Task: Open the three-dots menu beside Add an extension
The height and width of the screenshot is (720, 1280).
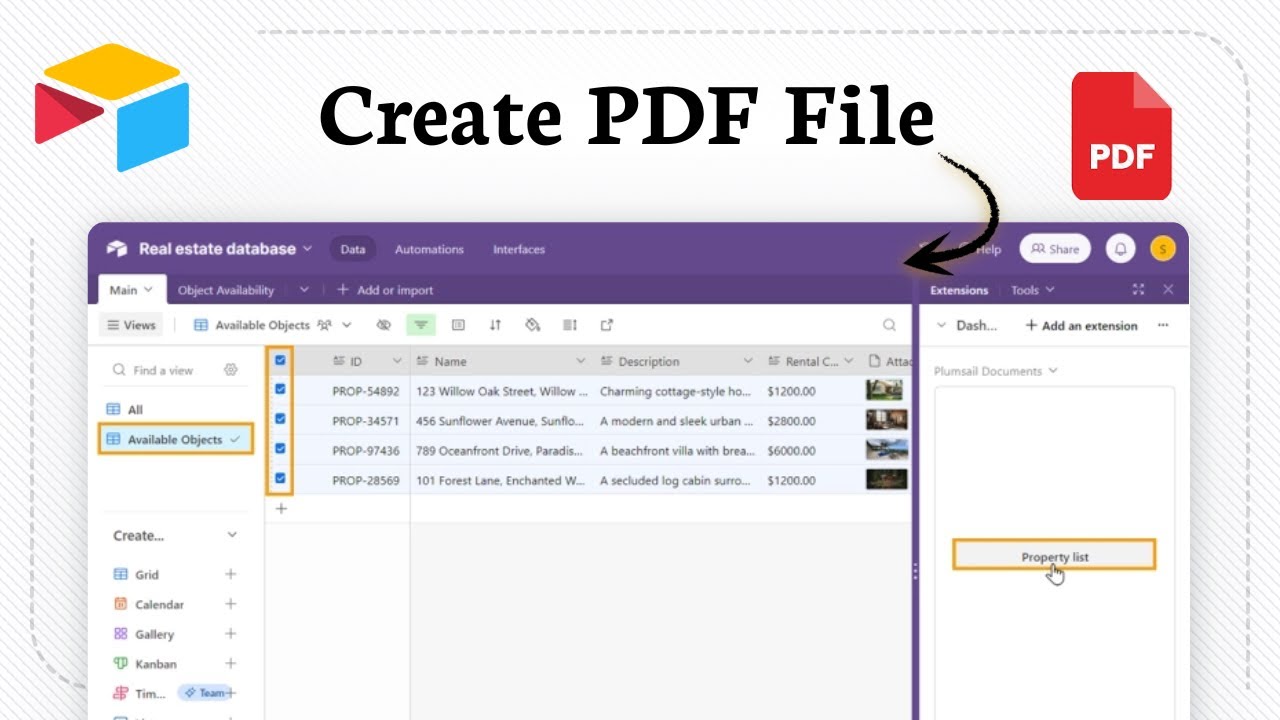Action: point(1162,326)
